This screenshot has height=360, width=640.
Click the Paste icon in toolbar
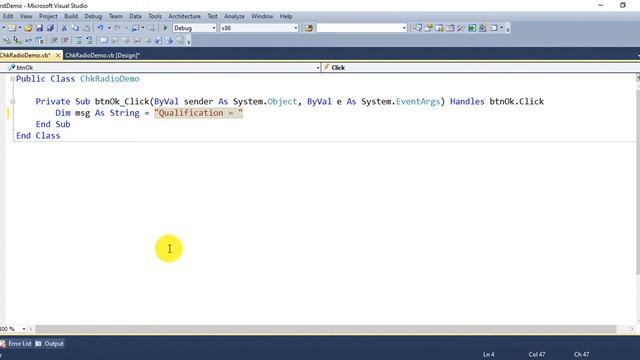click(87, 28)
